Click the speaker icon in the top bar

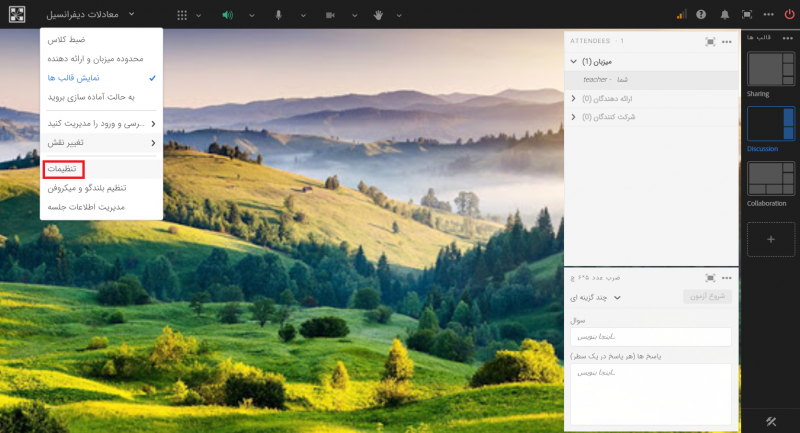[x=227, y=15]
